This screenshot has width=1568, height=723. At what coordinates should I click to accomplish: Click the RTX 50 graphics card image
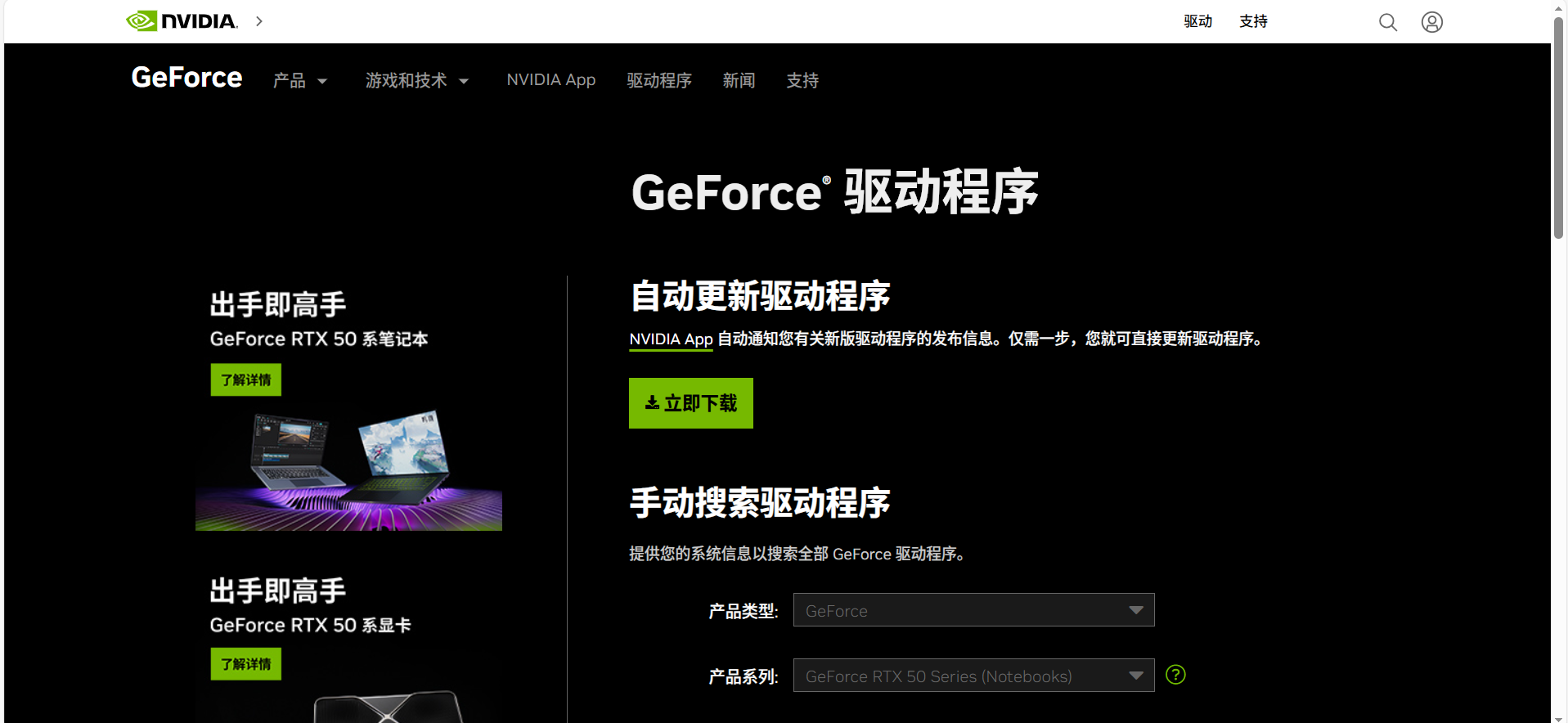point(389,707)
